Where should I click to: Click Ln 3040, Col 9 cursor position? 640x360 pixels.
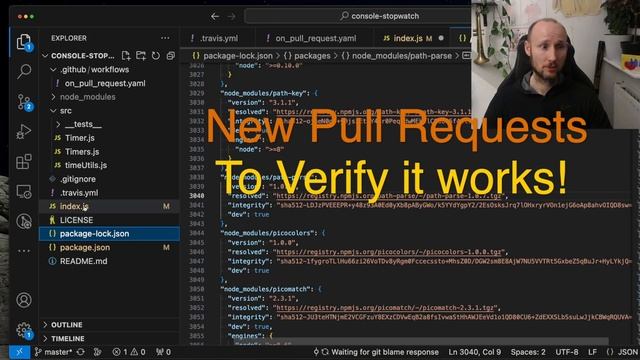475,352
